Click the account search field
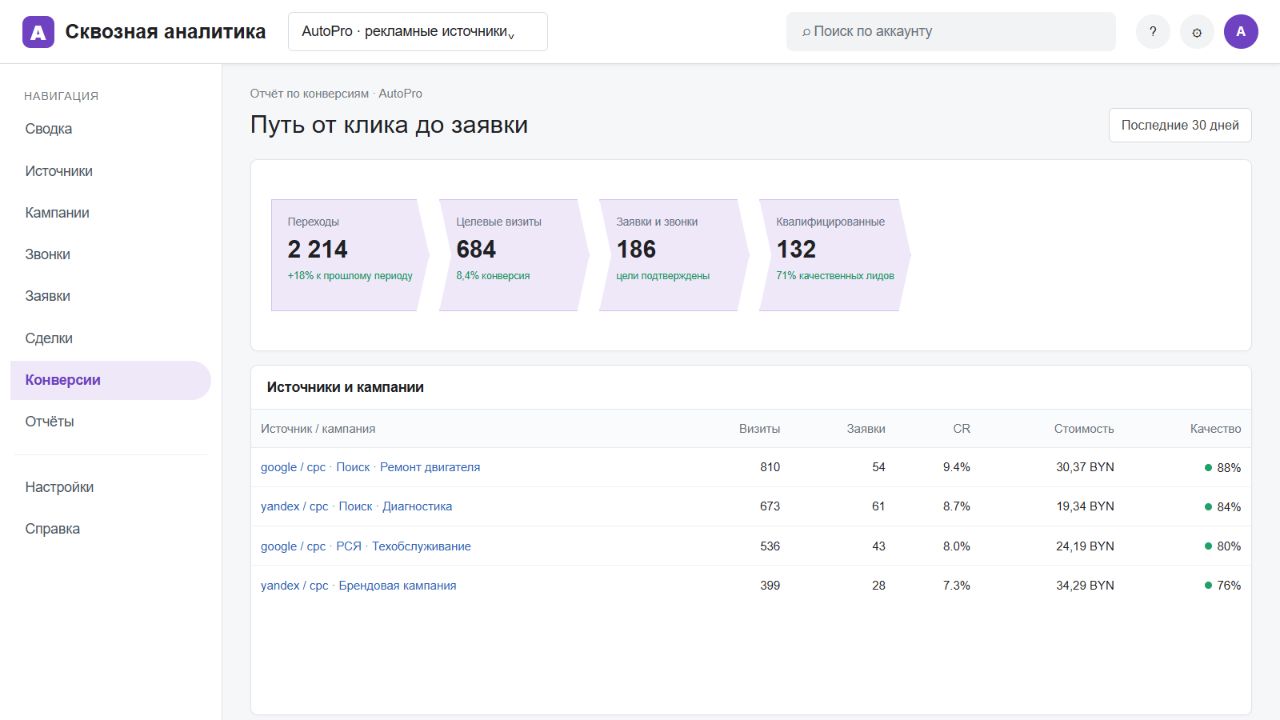Screen dimensions: 1280x720 click(951, 31)
